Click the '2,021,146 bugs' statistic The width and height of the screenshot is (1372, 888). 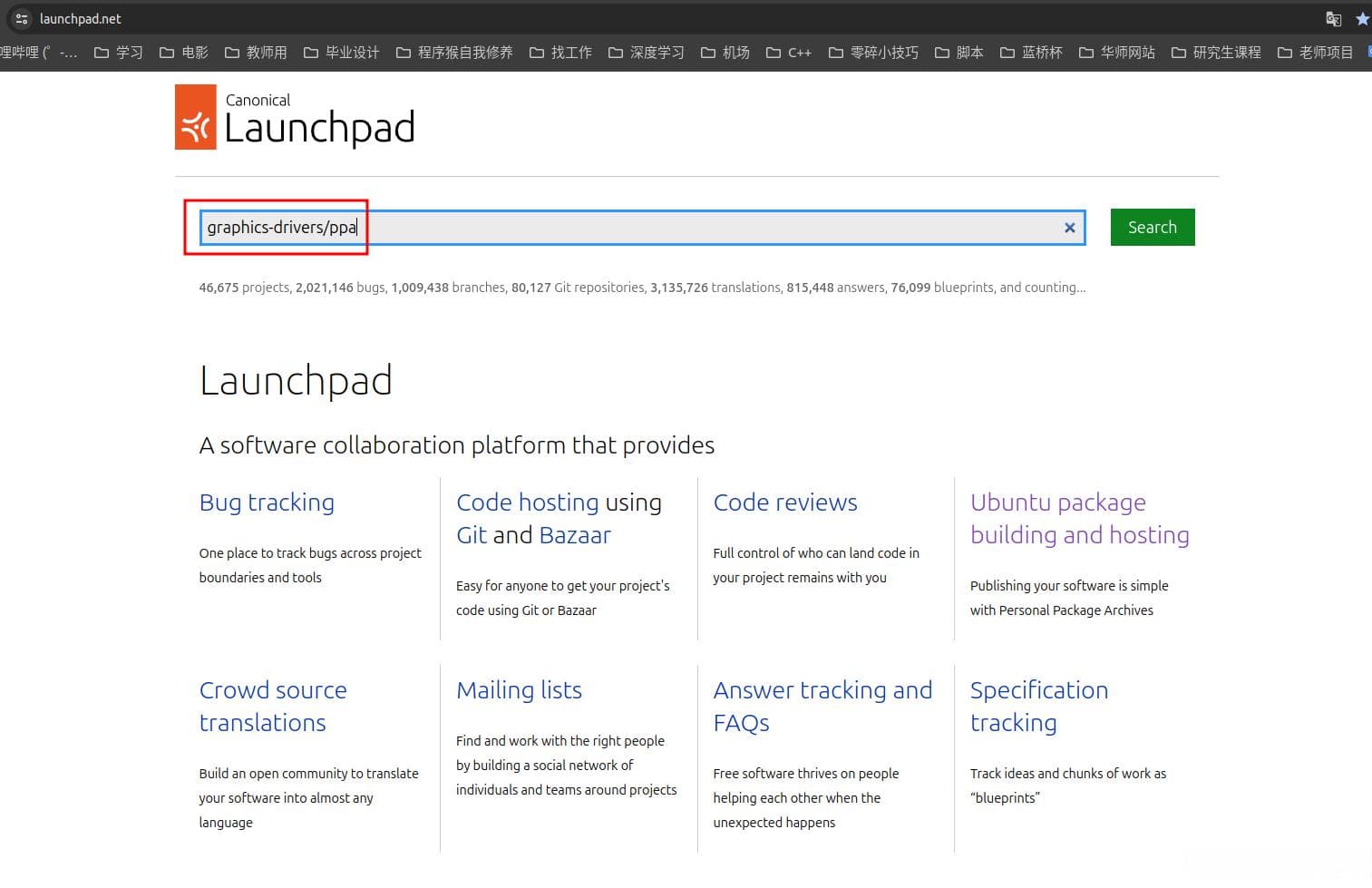[340, 288]
